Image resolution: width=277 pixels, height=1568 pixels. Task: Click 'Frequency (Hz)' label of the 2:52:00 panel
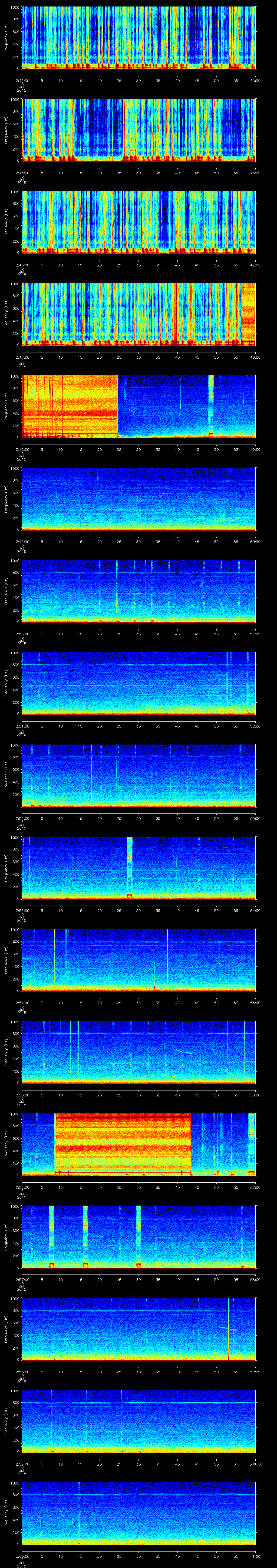[x=6, y=775]
